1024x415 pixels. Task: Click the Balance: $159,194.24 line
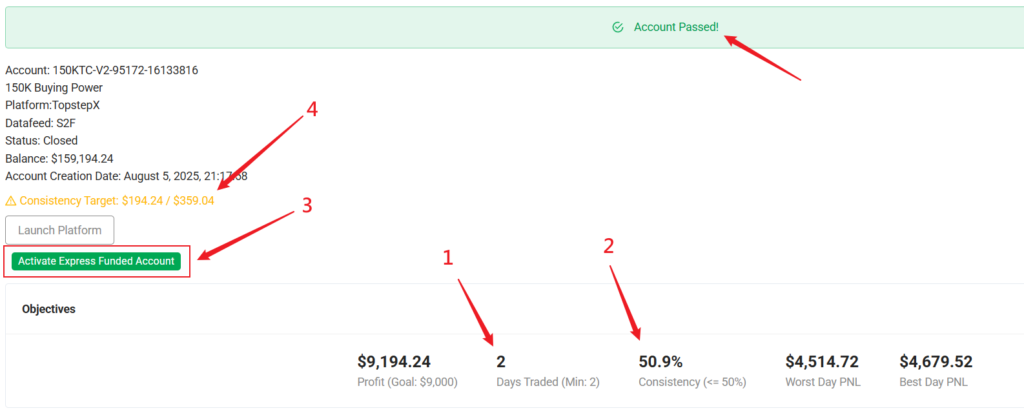point(59,158)
